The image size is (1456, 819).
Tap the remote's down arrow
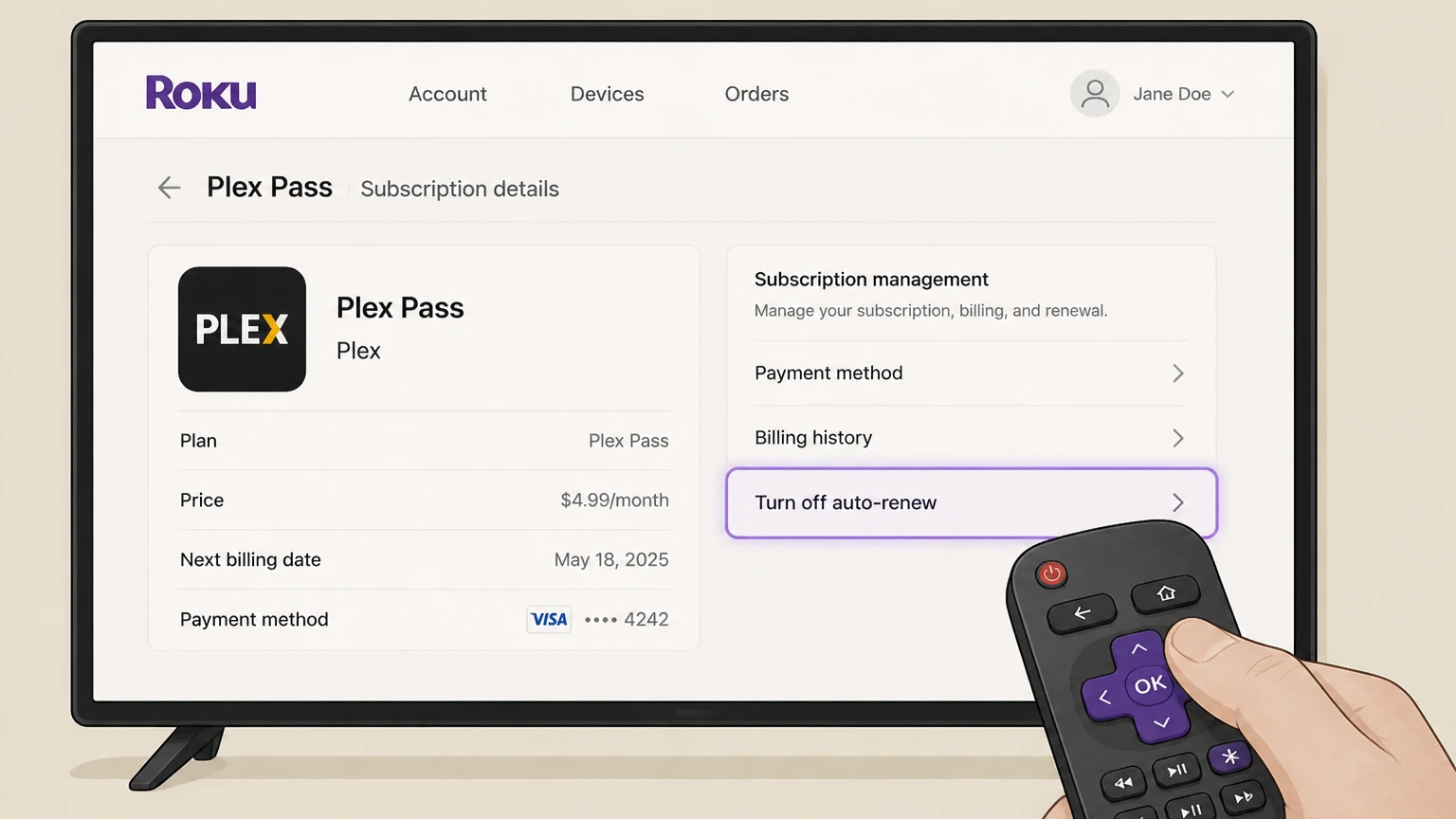pos(1161,723)
